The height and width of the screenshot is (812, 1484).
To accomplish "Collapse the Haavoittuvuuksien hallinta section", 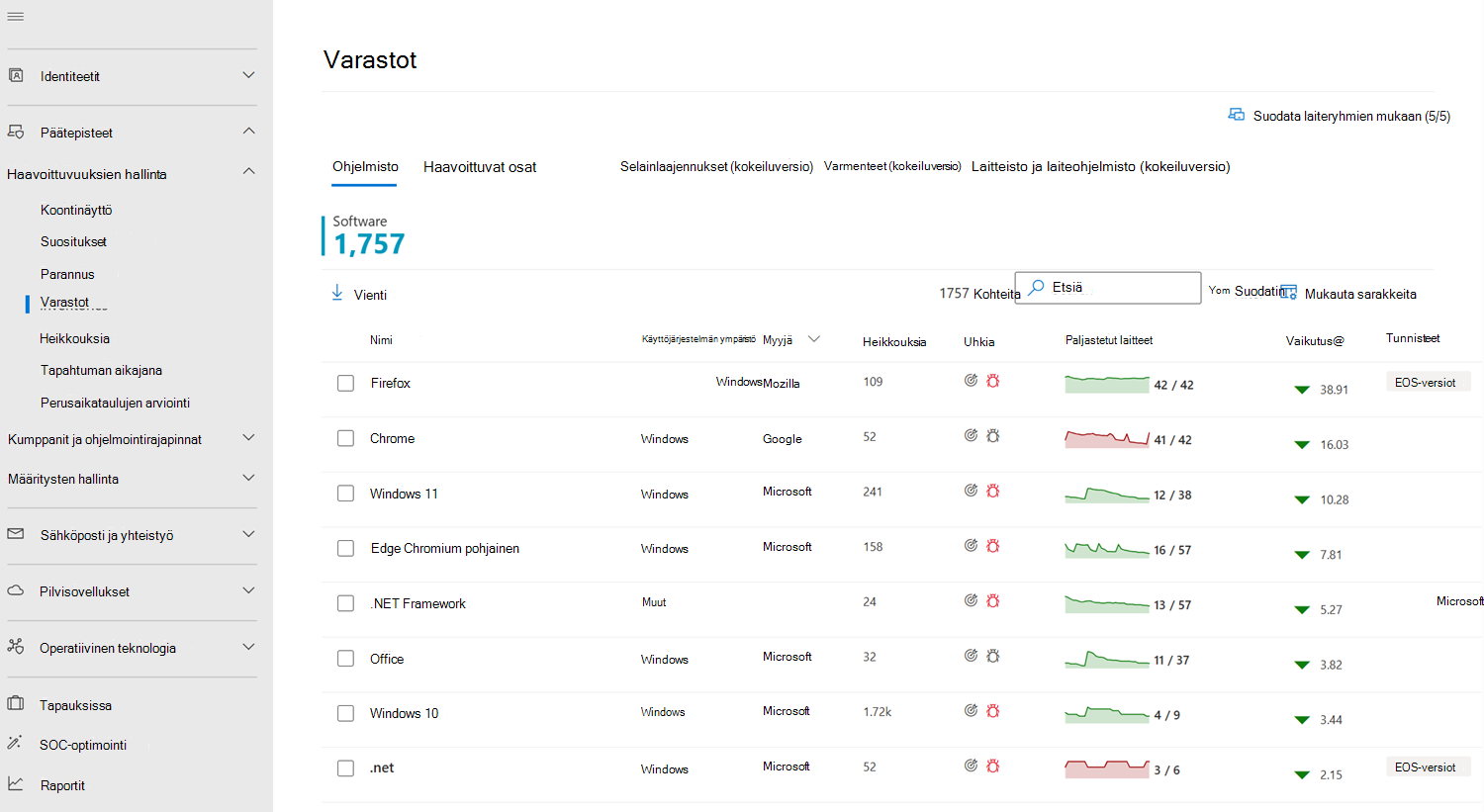I will [x=248, y=172].
